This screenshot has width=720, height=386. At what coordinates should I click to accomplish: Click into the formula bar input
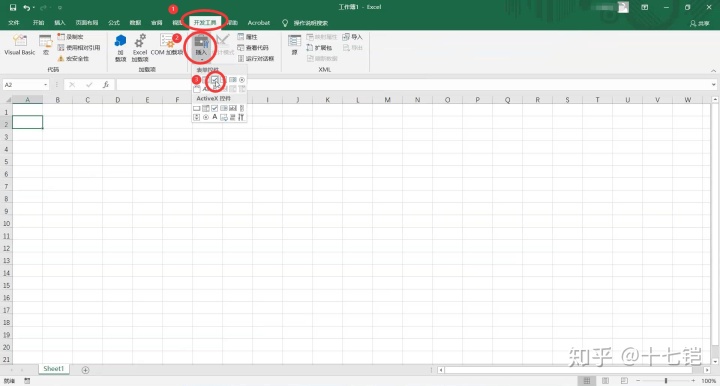[x=412, y=84]
